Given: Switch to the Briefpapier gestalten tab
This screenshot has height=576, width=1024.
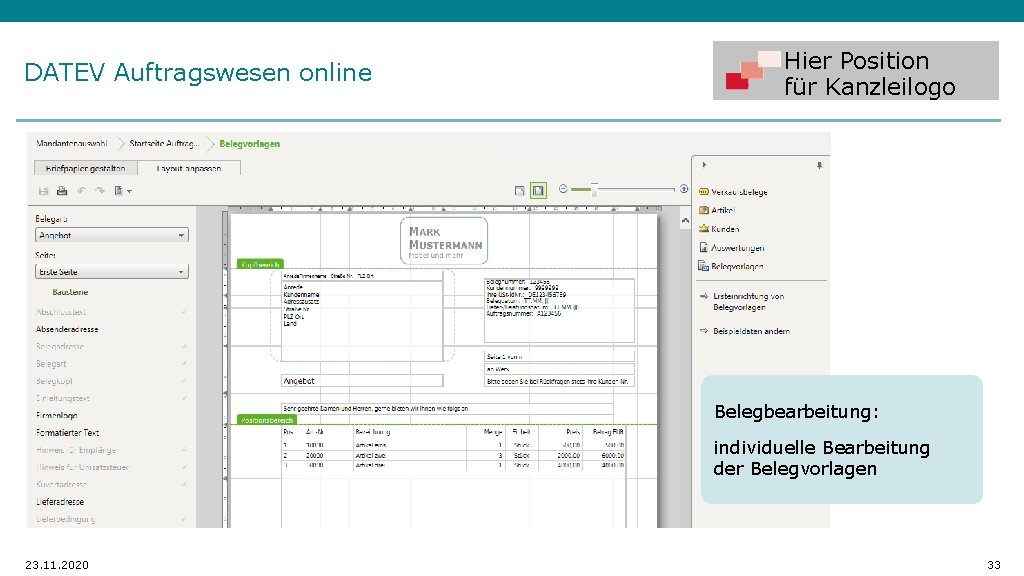Looking at the screenshot, I should [85, 167].
